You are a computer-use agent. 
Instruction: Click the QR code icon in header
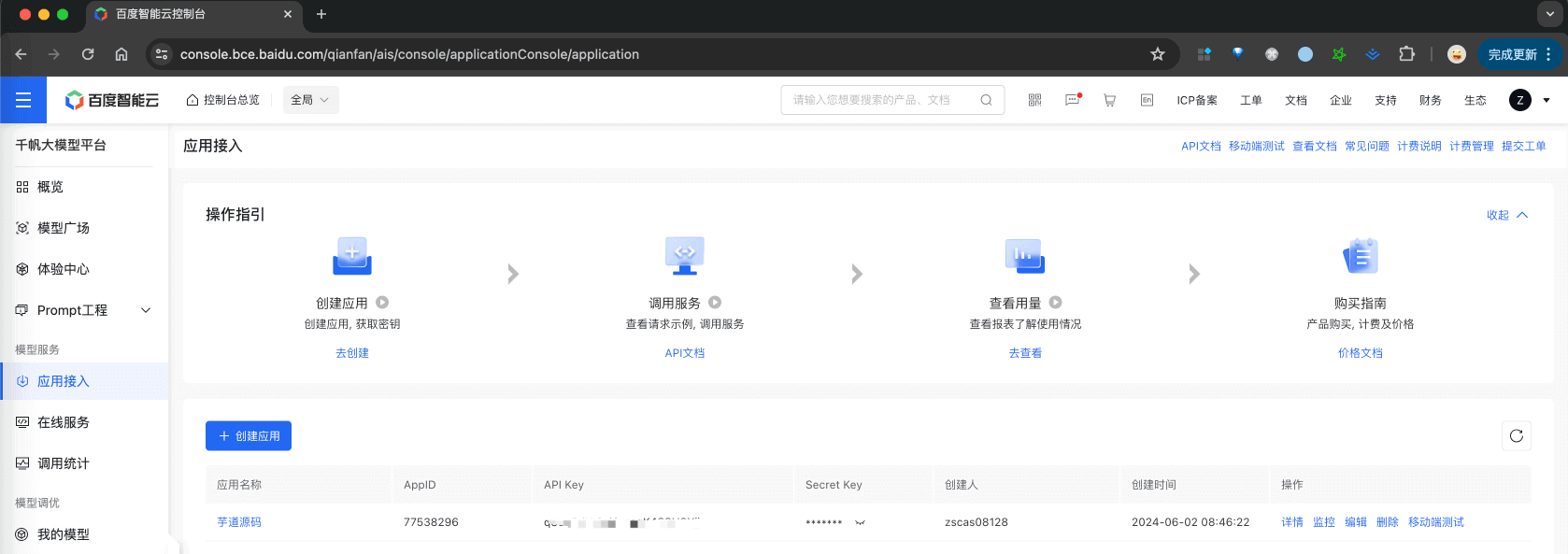coord(1034,100)
